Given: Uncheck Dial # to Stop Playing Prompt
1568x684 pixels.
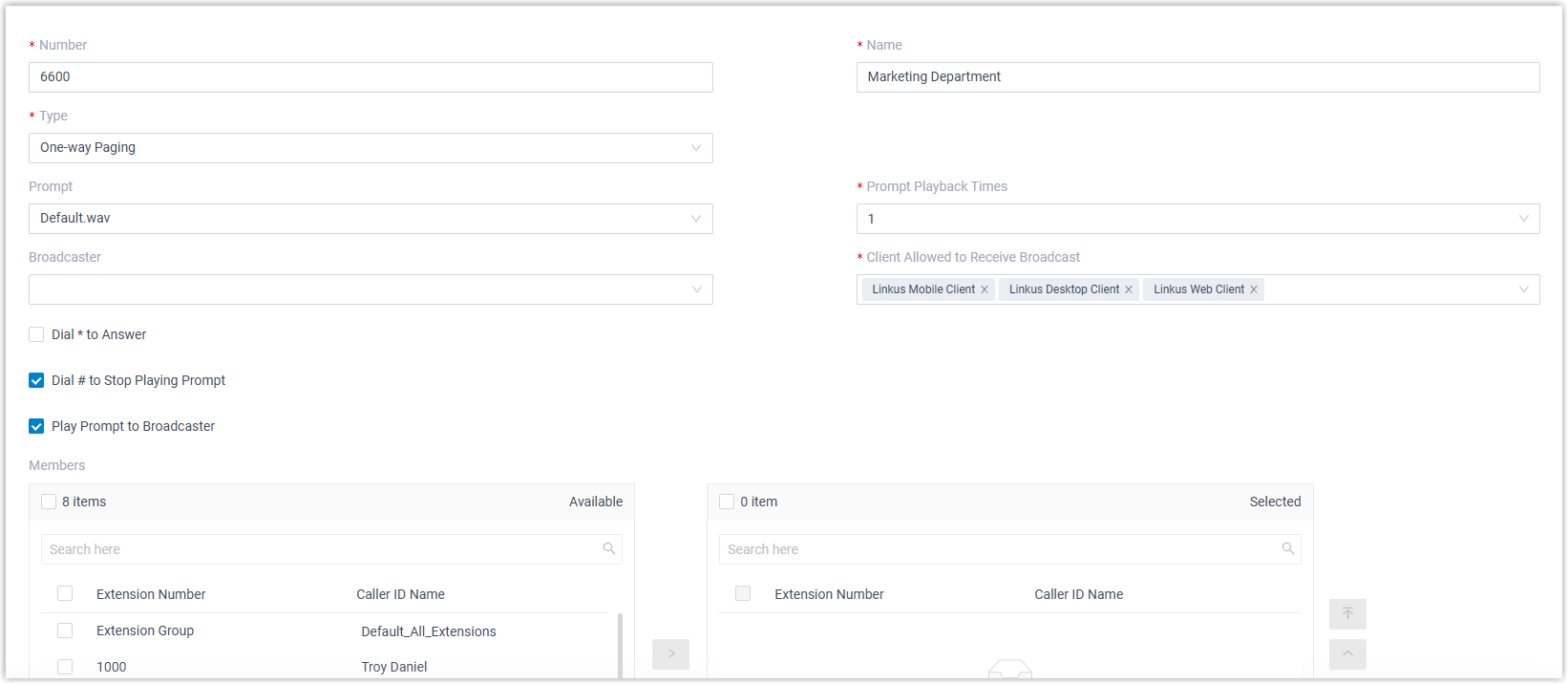Looking at the screenshot, I should [36, 380].
